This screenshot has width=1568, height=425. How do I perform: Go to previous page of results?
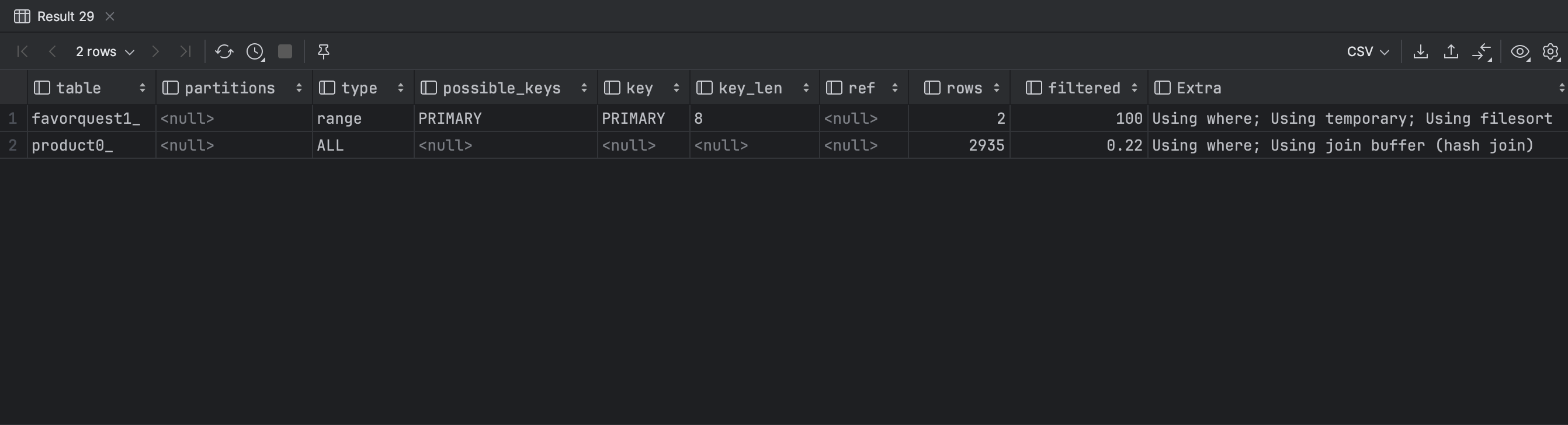[x=53, y=52]
